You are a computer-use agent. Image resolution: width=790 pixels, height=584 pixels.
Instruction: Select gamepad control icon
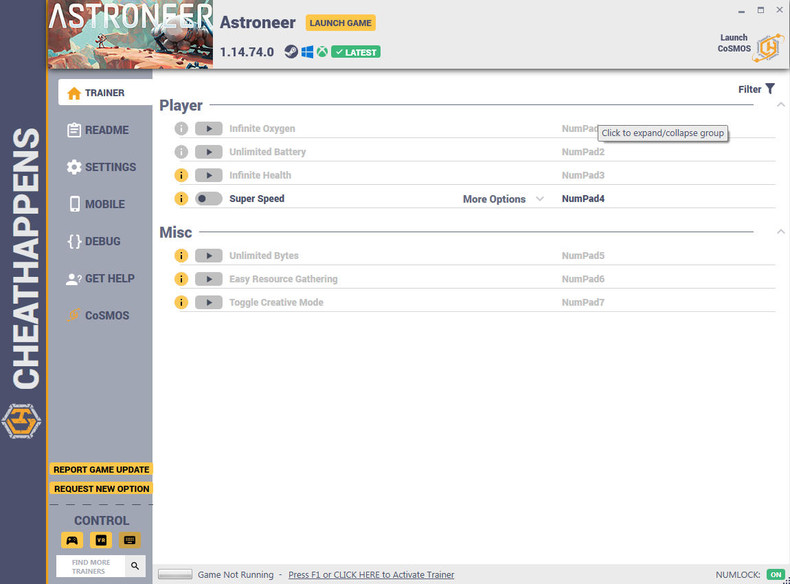[72, 540]
